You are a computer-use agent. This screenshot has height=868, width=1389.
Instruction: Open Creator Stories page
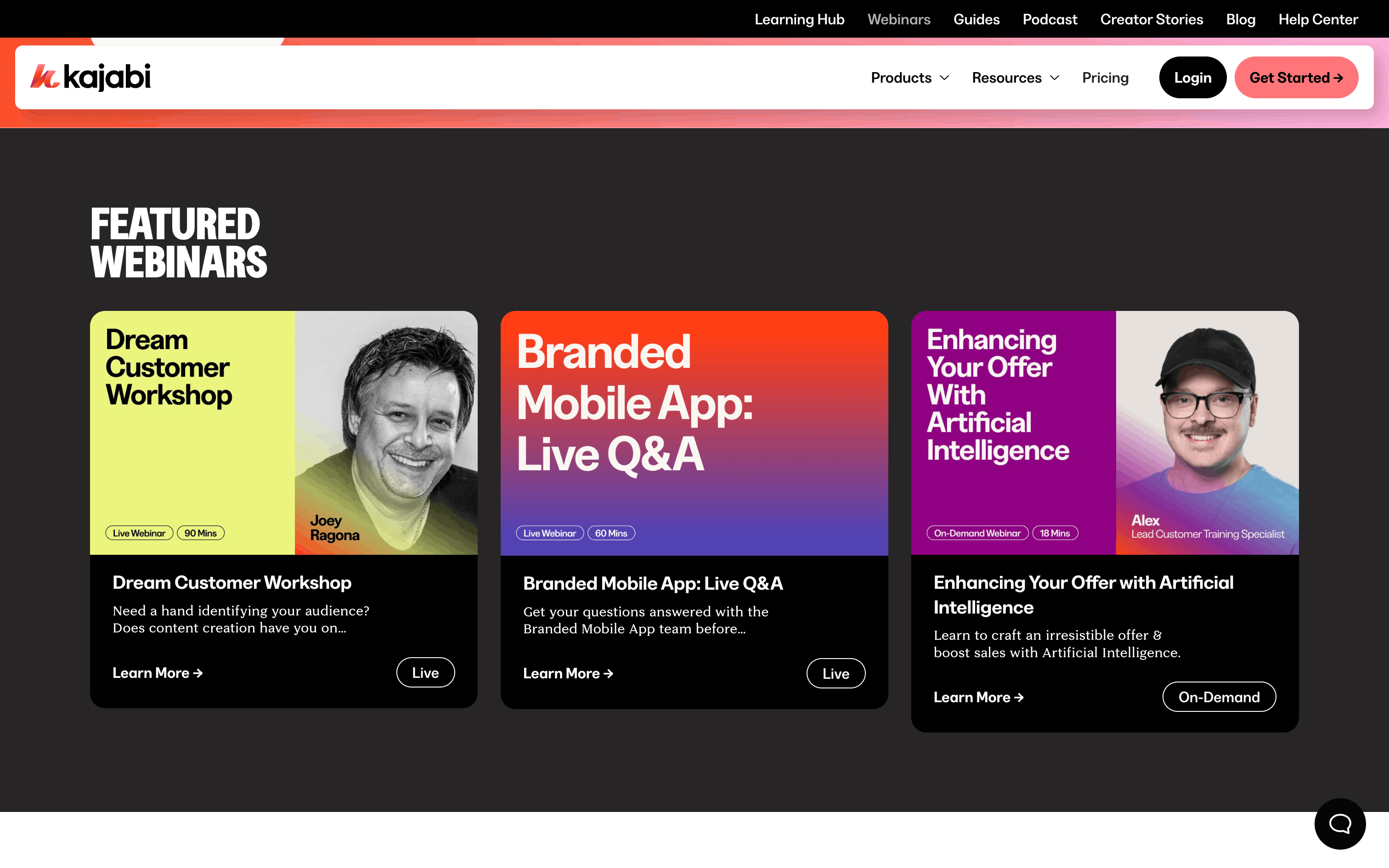pyautogui.click(x=1151, y=19)
